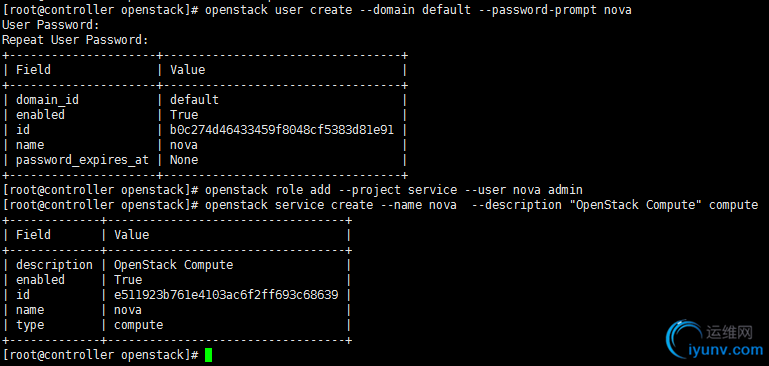Click the "Field" header of the first table
The image size is (769, 366).
click(x=33, y=70)
